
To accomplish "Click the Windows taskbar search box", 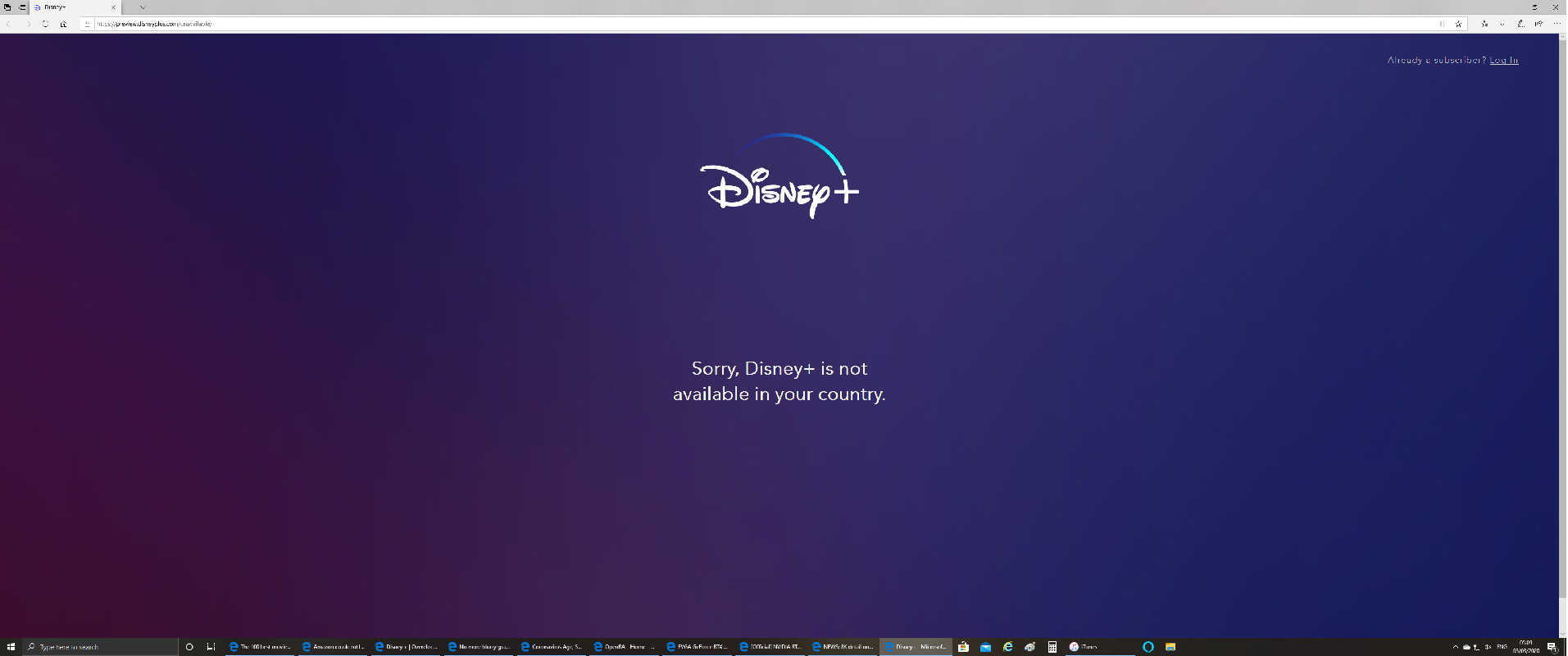I will (100, 647).
